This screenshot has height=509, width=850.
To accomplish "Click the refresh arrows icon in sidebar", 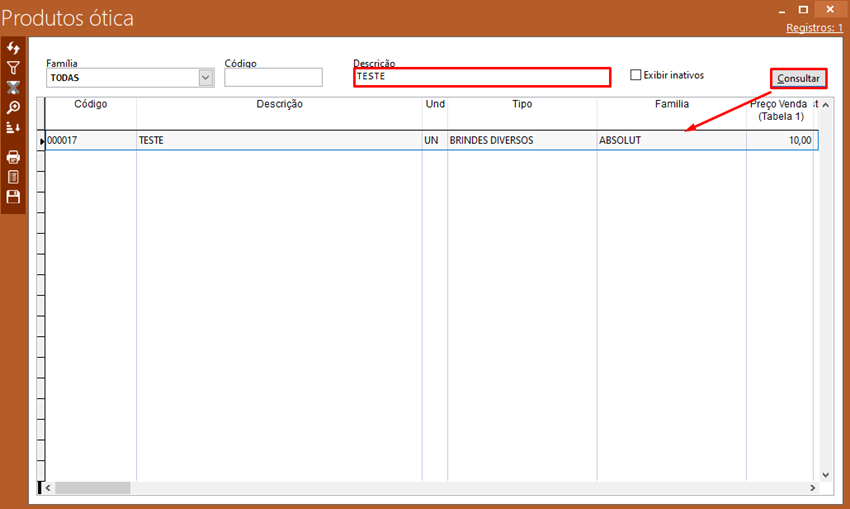I will [x=13, y=49].
